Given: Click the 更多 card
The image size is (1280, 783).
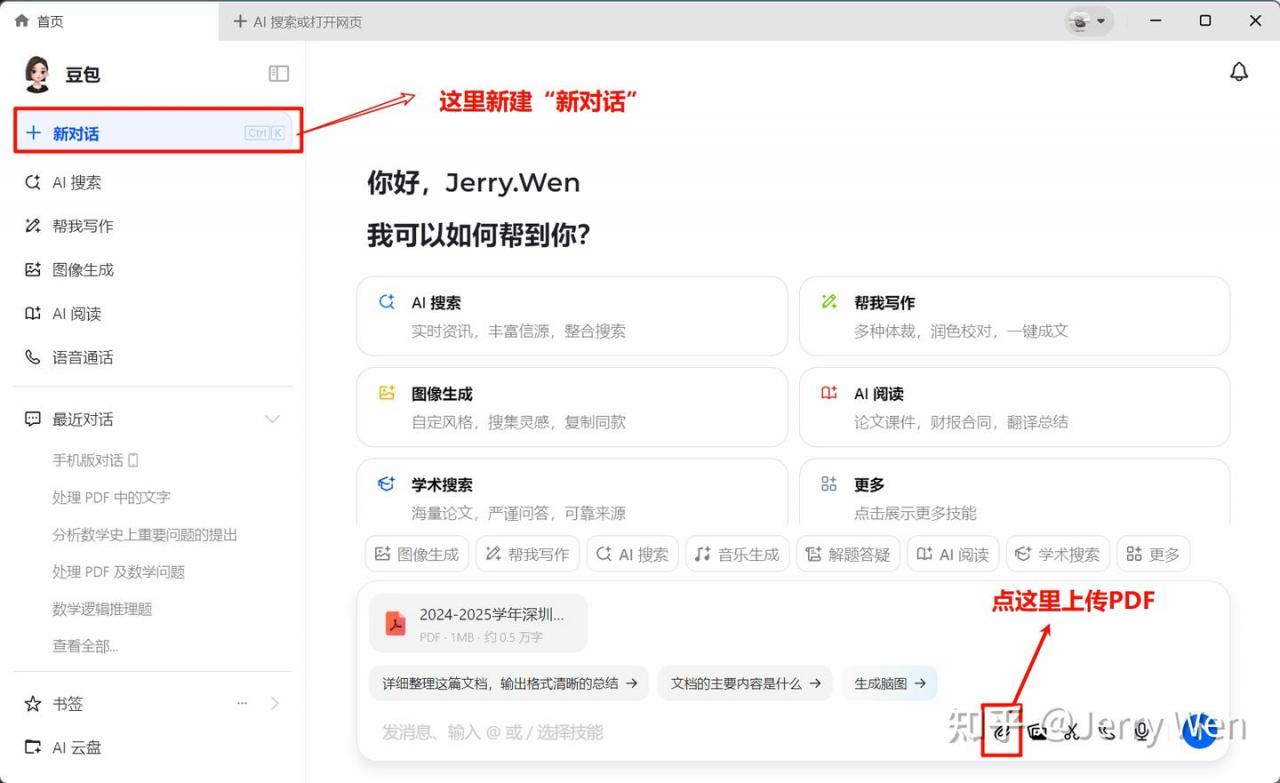Looking at the screenshot, I should point(1014,492).
